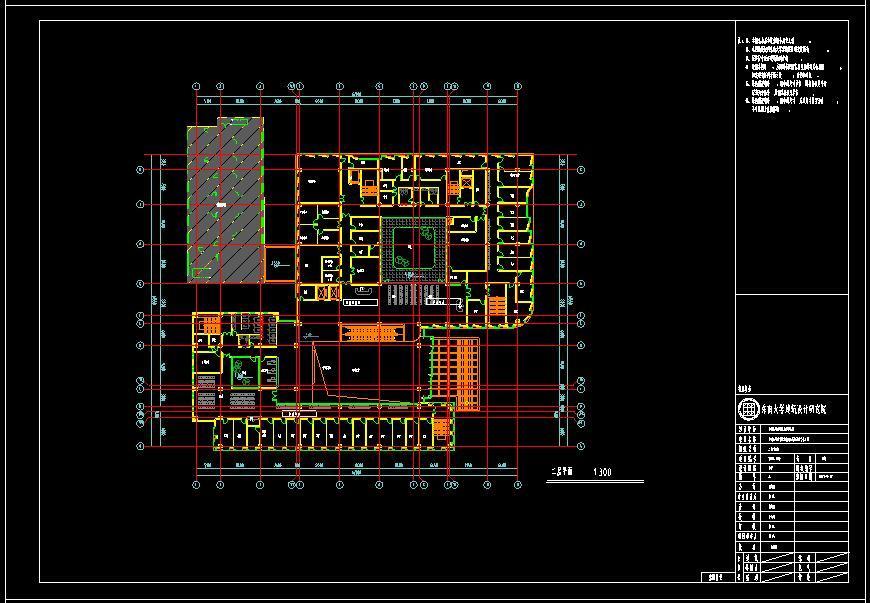
Task: Select the orange pergola grid structure
Action: pyautogui.click(x=456, y=374)
